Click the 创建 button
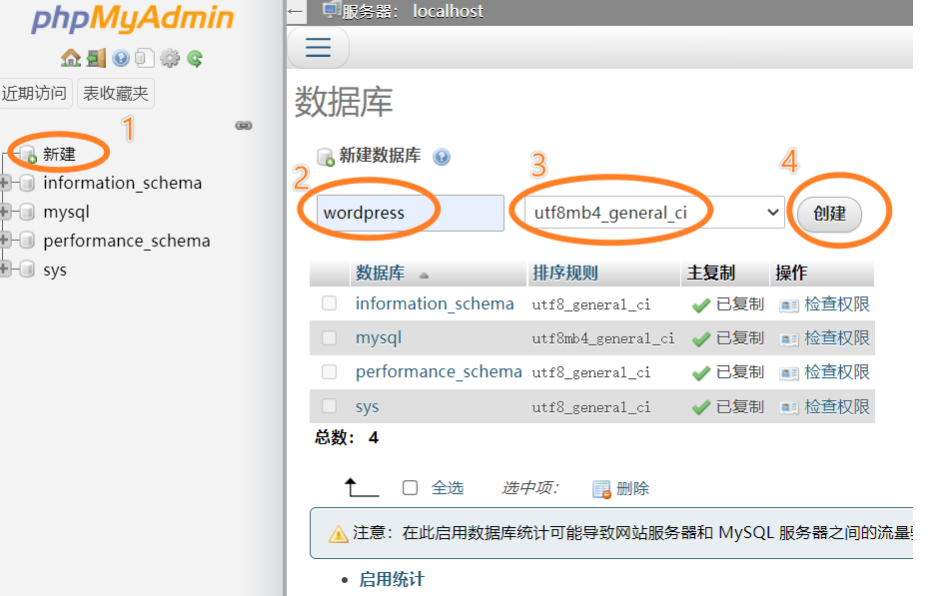The width and height of the screenshot is (928, 596). click(829, 214)
